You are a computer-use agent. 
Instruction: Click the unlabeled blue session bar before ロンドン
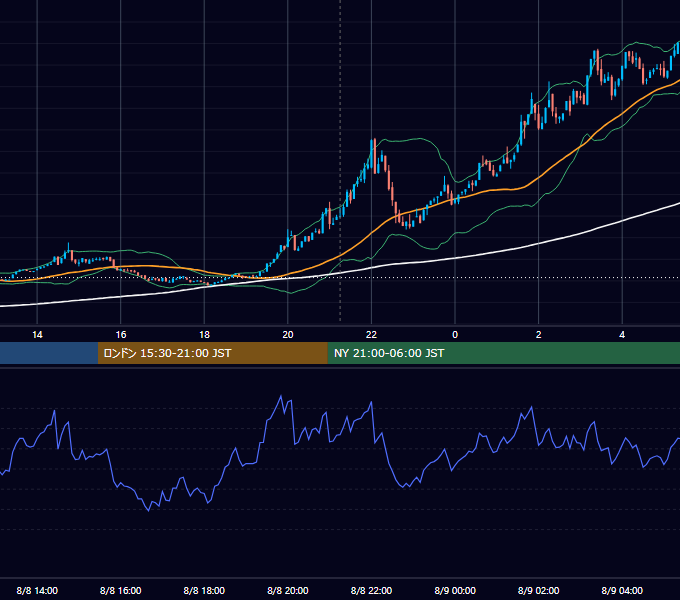tap(49, 353)
